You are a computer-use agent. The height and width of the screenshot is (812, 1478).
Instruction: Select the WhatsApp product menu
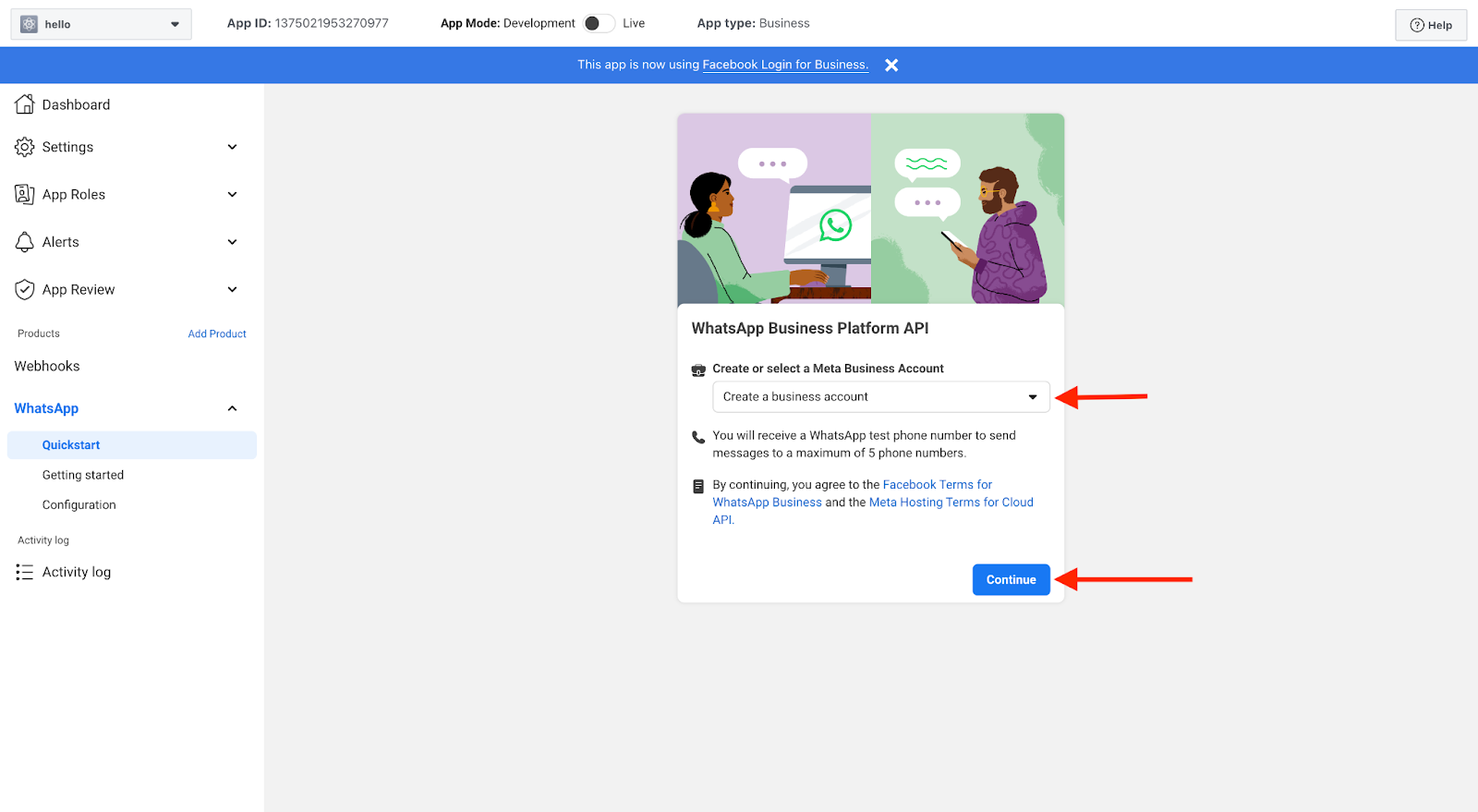pos(46,408)
